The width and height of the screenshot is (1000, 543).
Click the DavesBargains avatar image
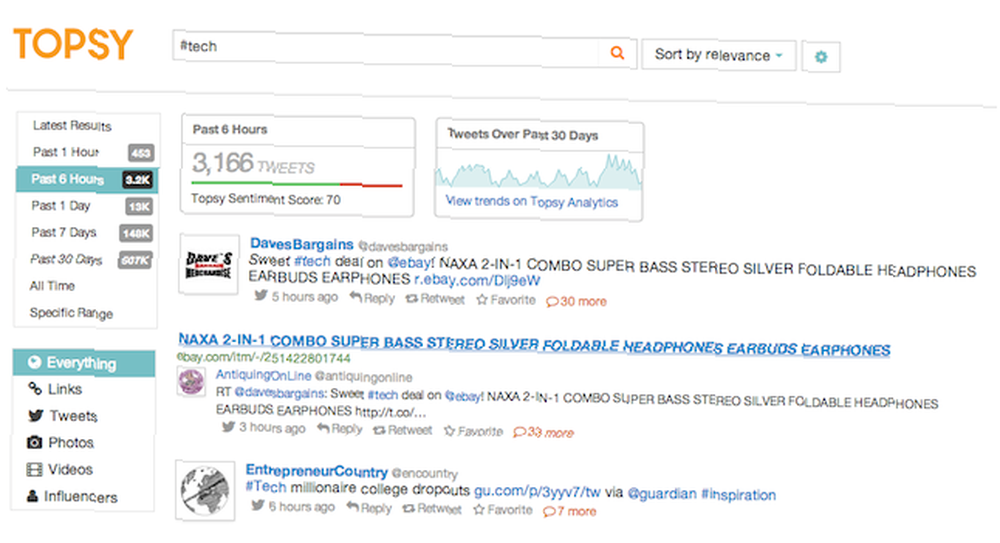pos(209,265)
